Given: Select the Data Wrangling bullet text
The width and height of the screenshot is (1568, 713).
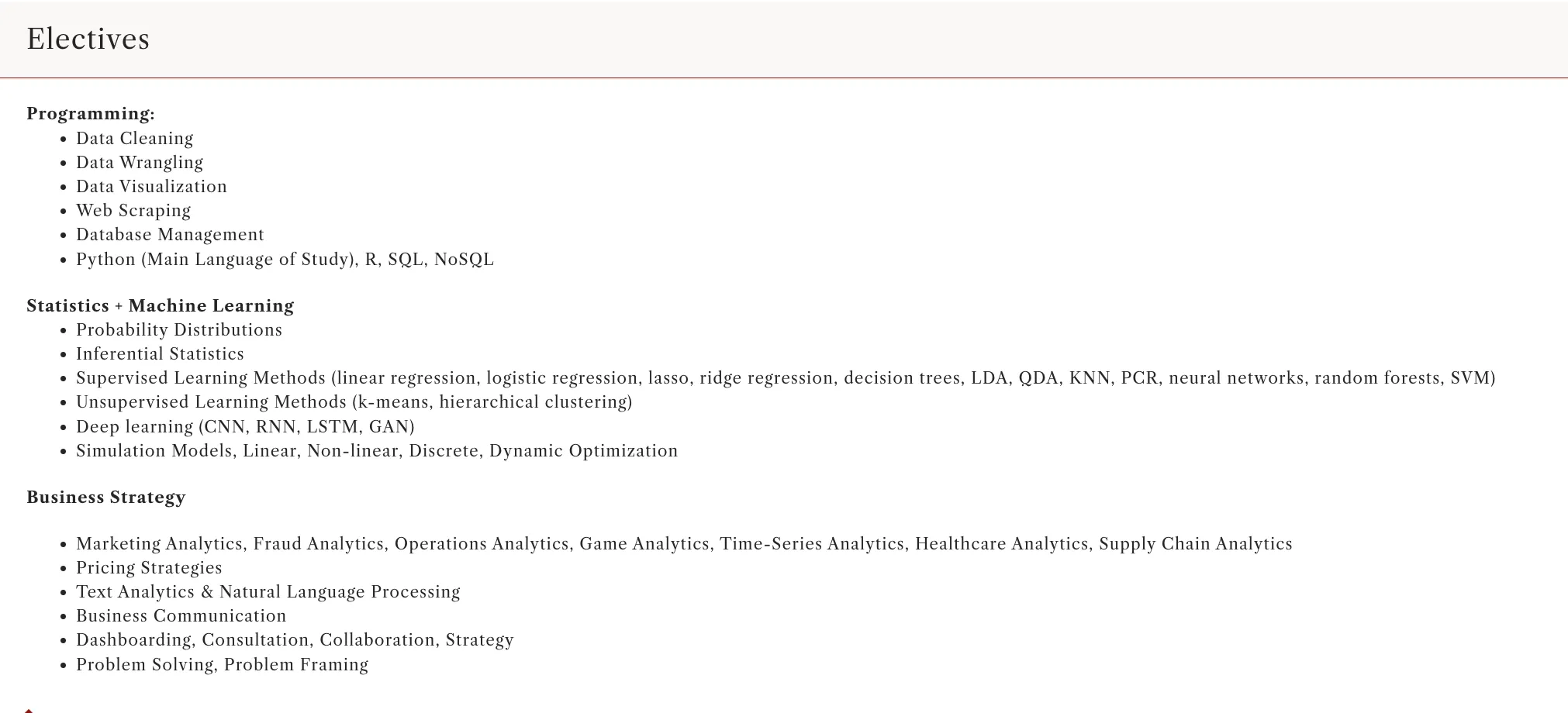Looking at the screenshot, I should point(140,163).
